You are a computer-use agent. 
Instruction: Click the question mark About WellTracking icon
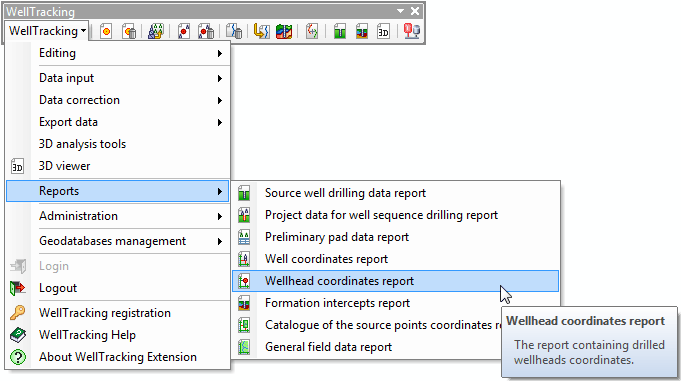(x=18, y=357)
